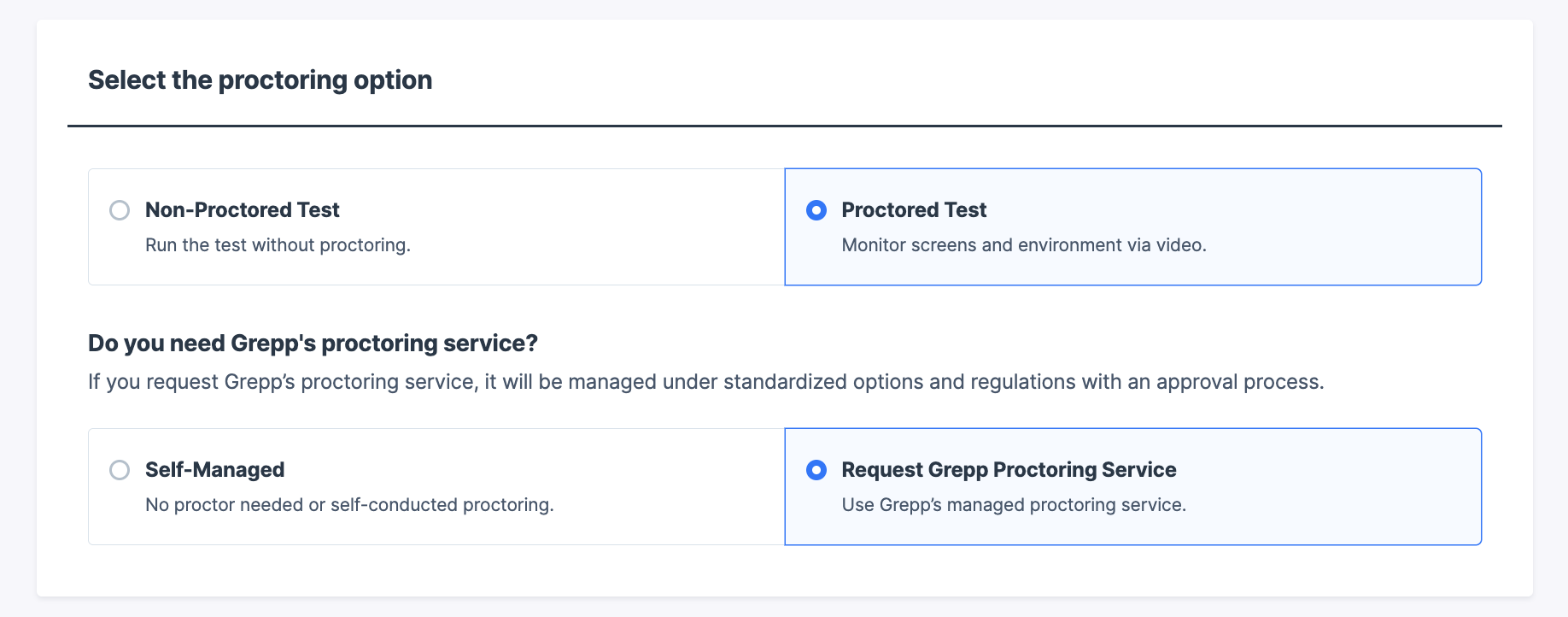Choose the Self-Managed radio button
The image size is (1568, 617).
pyautogui.click(x=120, y=470)
